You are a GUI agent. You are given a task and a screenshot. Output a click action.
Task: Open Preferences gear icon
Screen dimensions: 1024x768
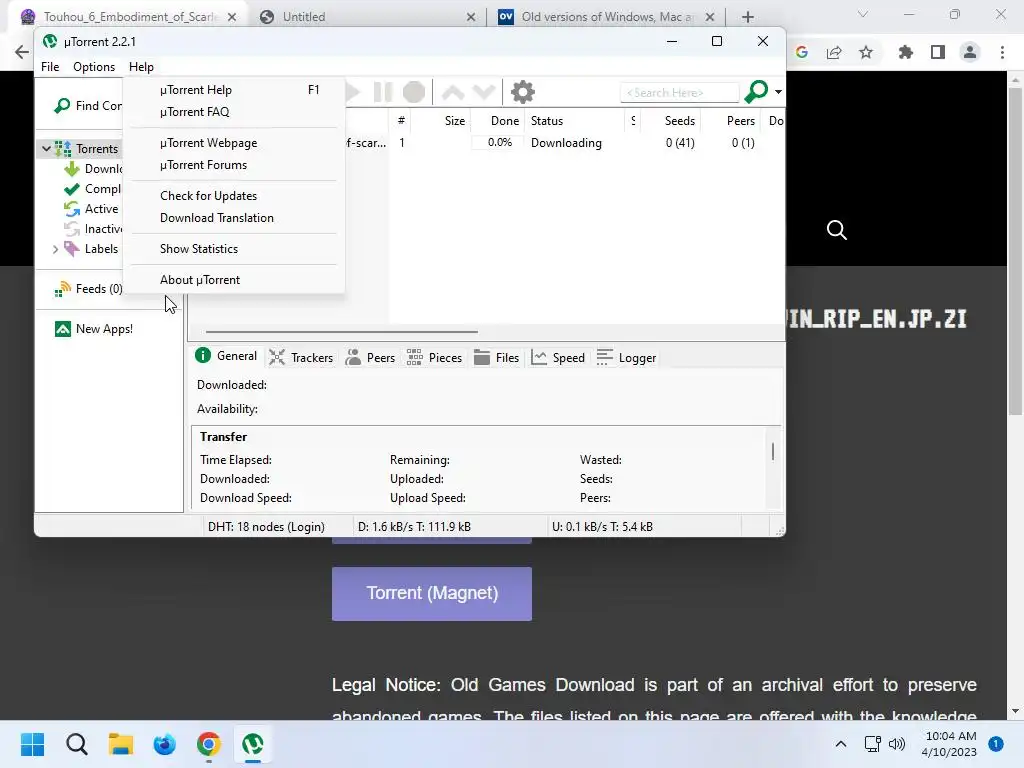(x=522, y=92)
